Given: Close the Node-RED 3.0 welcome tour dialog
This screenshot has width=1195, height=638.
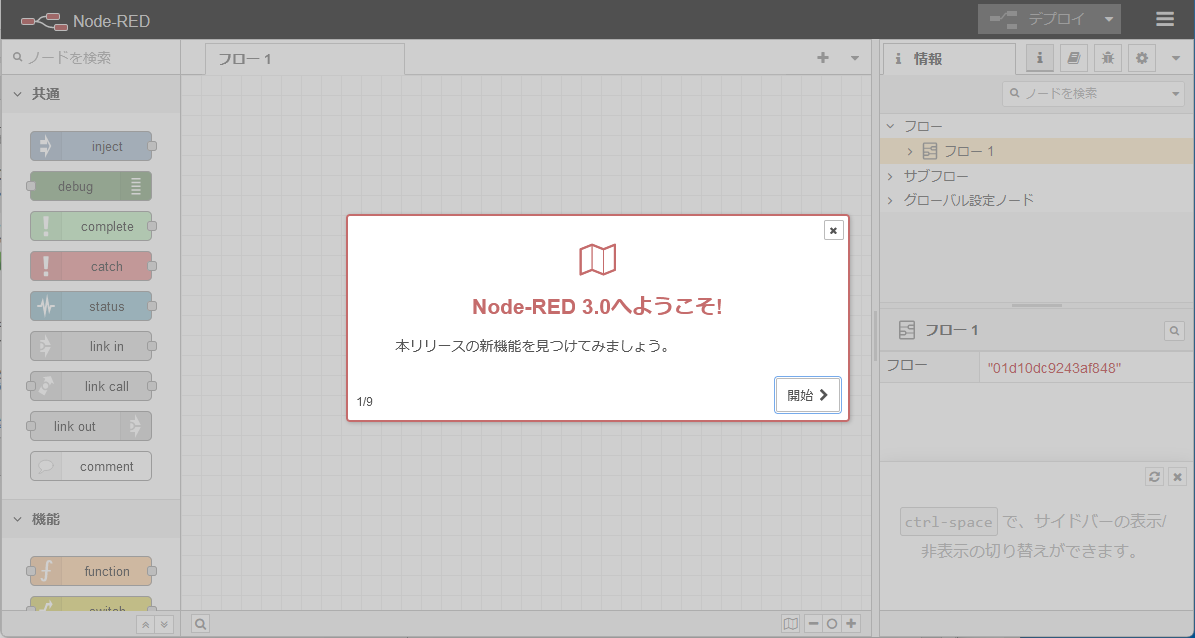Looking at the screenshot, I should (834, 230).
